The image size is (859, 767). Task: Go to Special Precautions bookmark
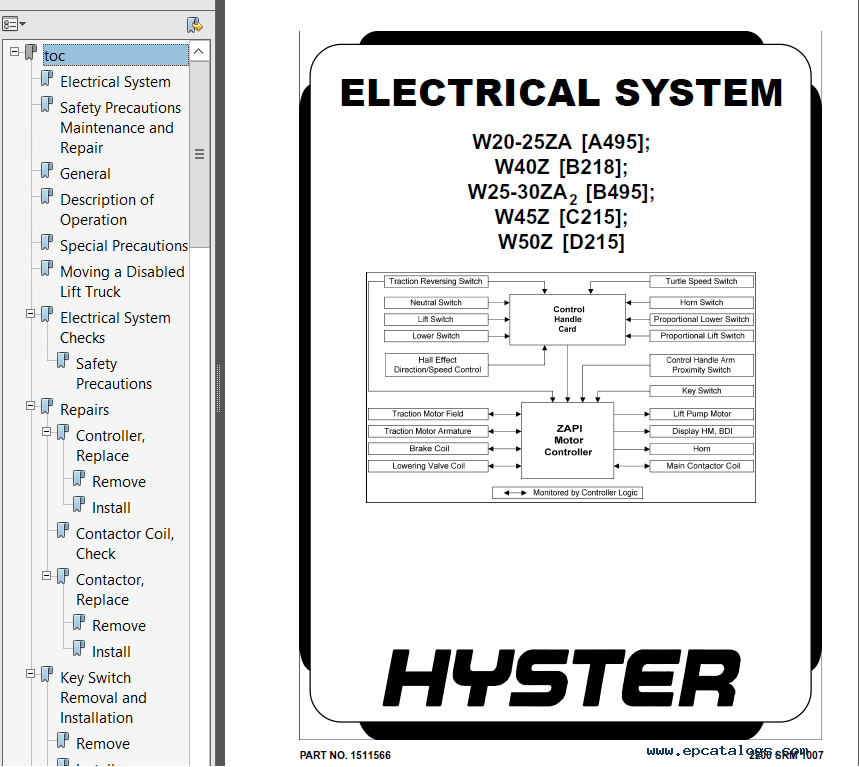pyautogui.click(x=124, y=246)
